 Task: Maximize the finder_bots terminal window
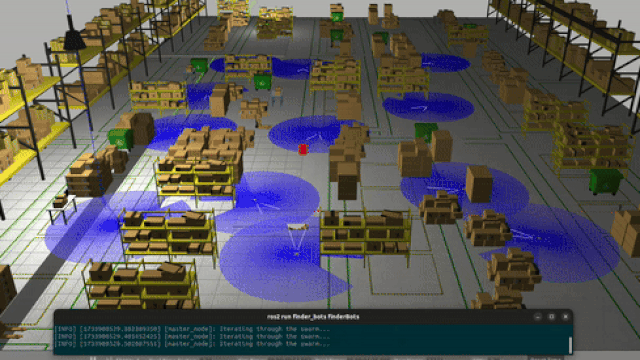(551, 317)
